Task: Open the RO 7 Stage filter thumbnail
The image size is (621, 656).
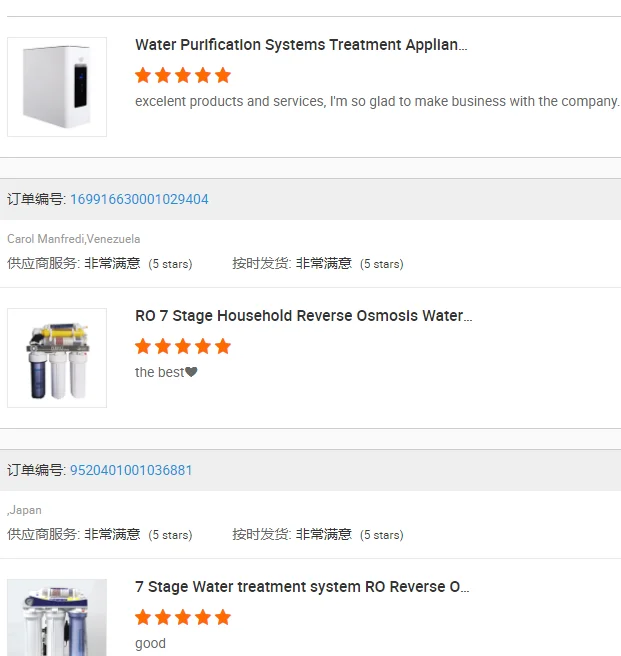Action: (57, 358)
